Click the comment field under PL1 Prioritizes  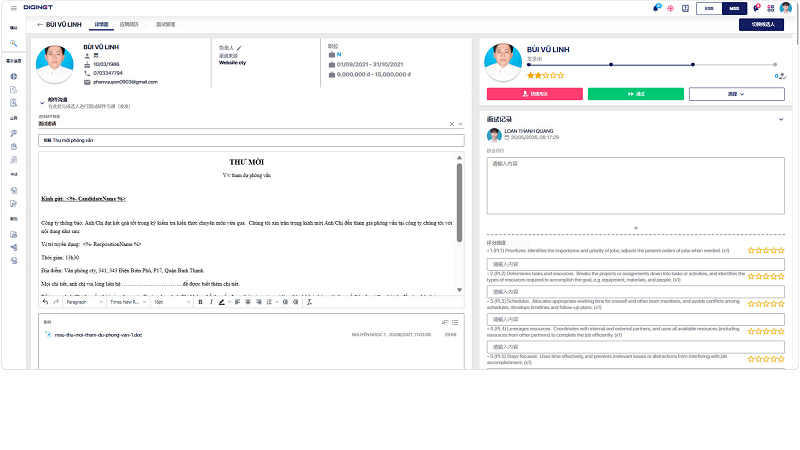click(x=636, y=264)
